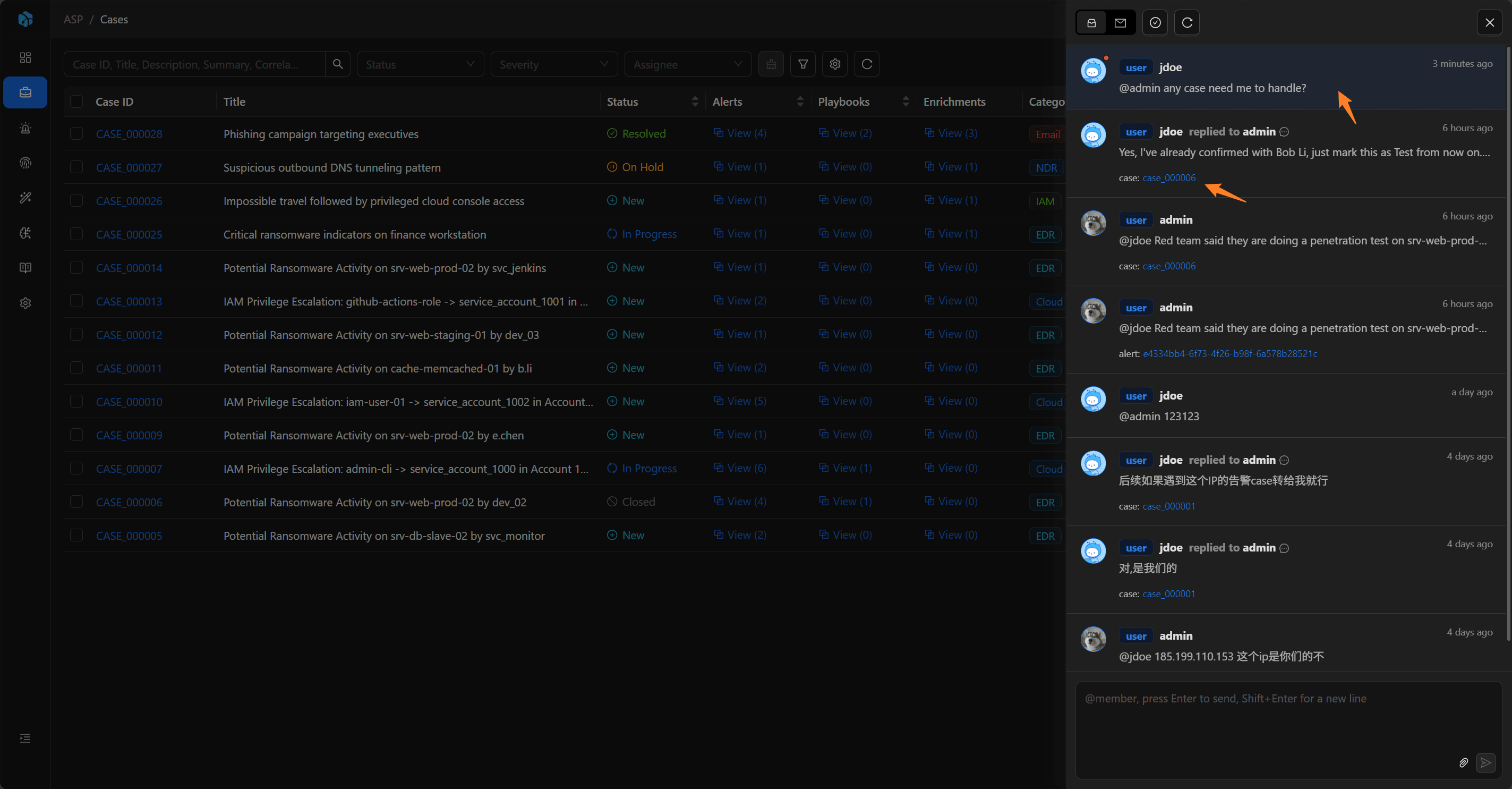Image resolution: width=1512 pixels, height=789 pixels.
Task: Click the attachment paperclip icon
Action: [x=1463, y=762]
